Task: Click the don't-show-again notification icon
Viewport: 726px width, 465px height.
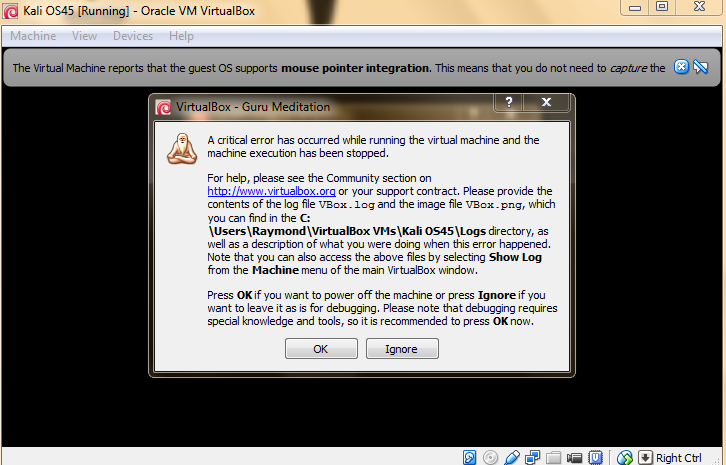Action: (701, 68)
